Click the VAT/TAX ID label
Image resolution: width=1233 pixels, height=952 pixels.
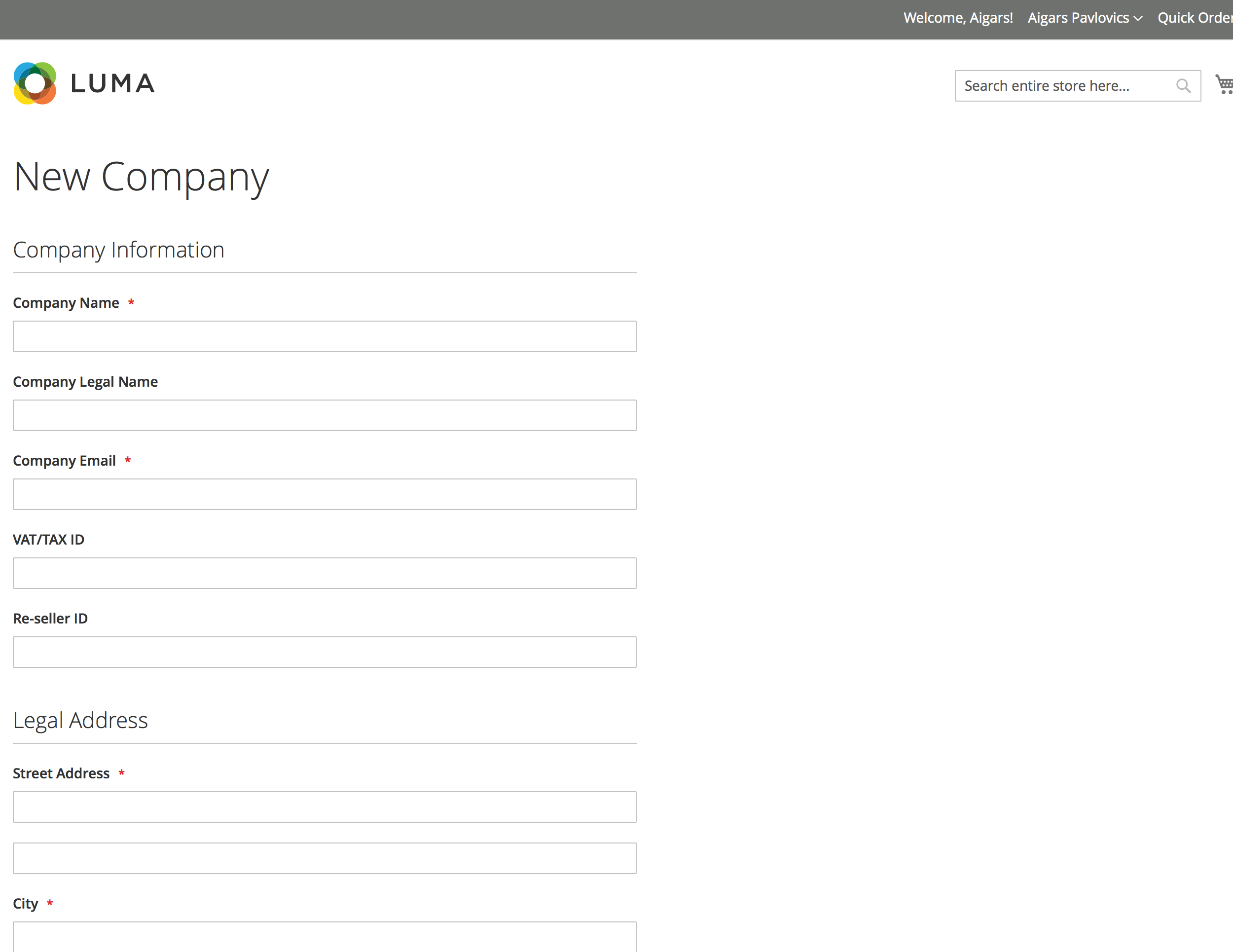pos(48,540)
